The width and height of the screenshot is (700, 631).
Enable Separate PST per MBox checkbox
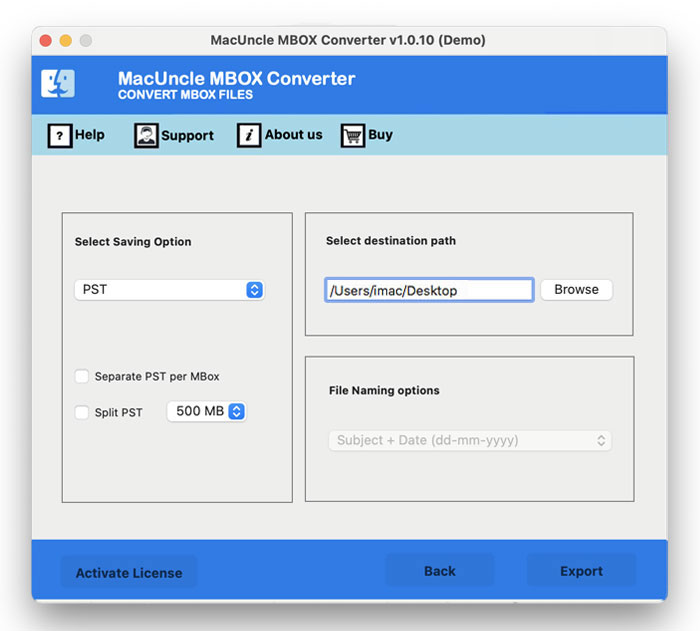coord(82,376)
